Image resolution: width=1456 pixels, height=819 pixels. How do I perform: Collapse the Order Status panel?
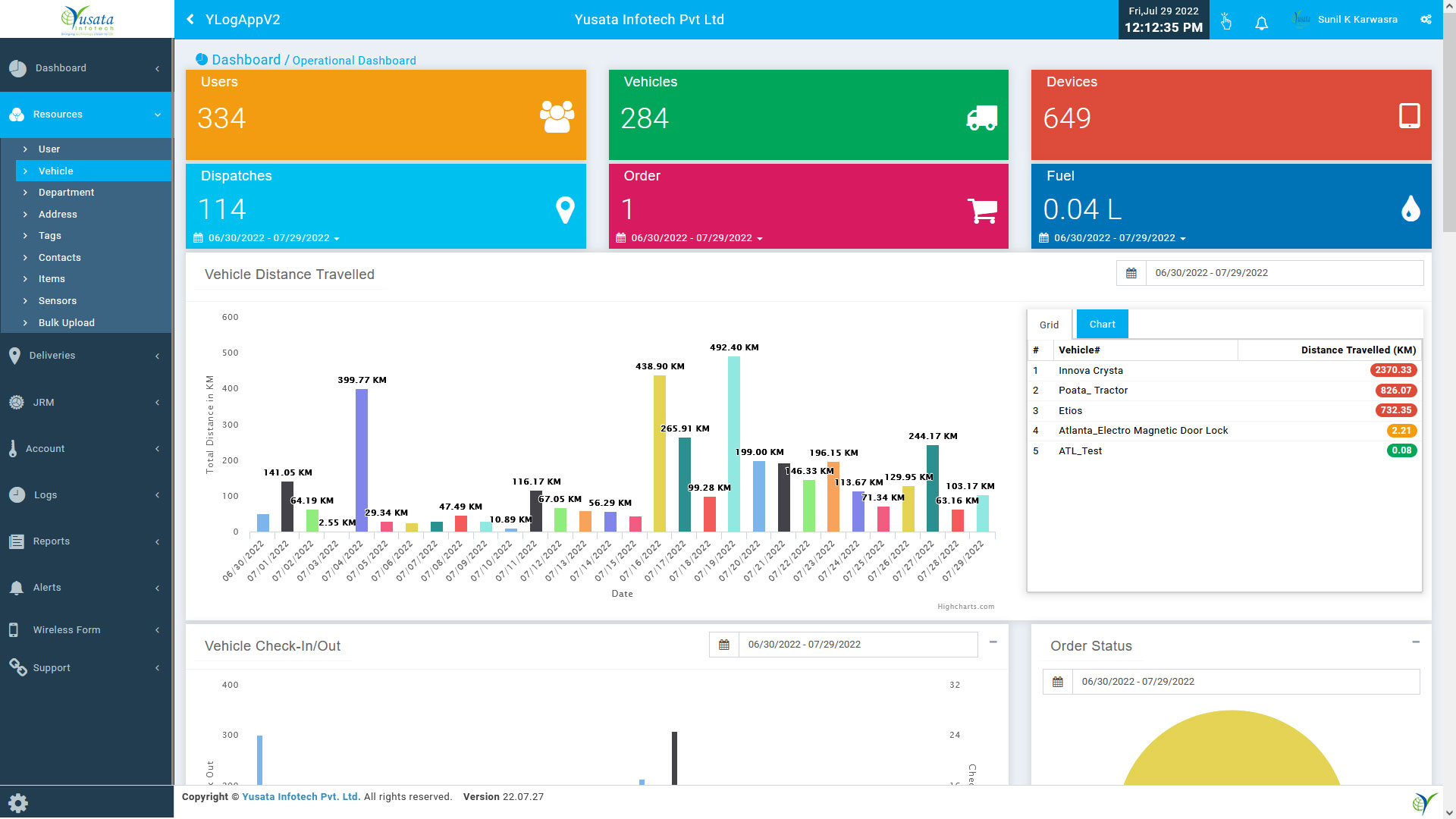pos(1415,642)
